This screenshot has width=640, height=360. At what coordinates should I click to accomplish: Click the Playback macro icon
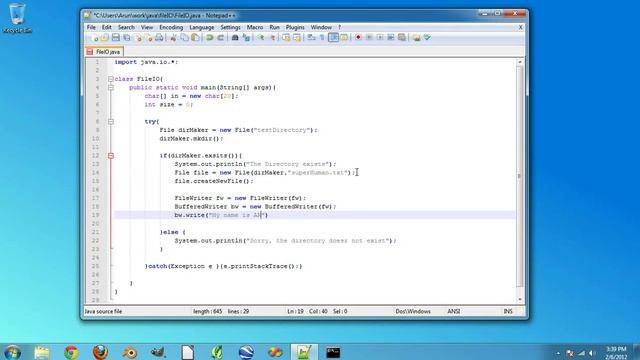(380, 38)
